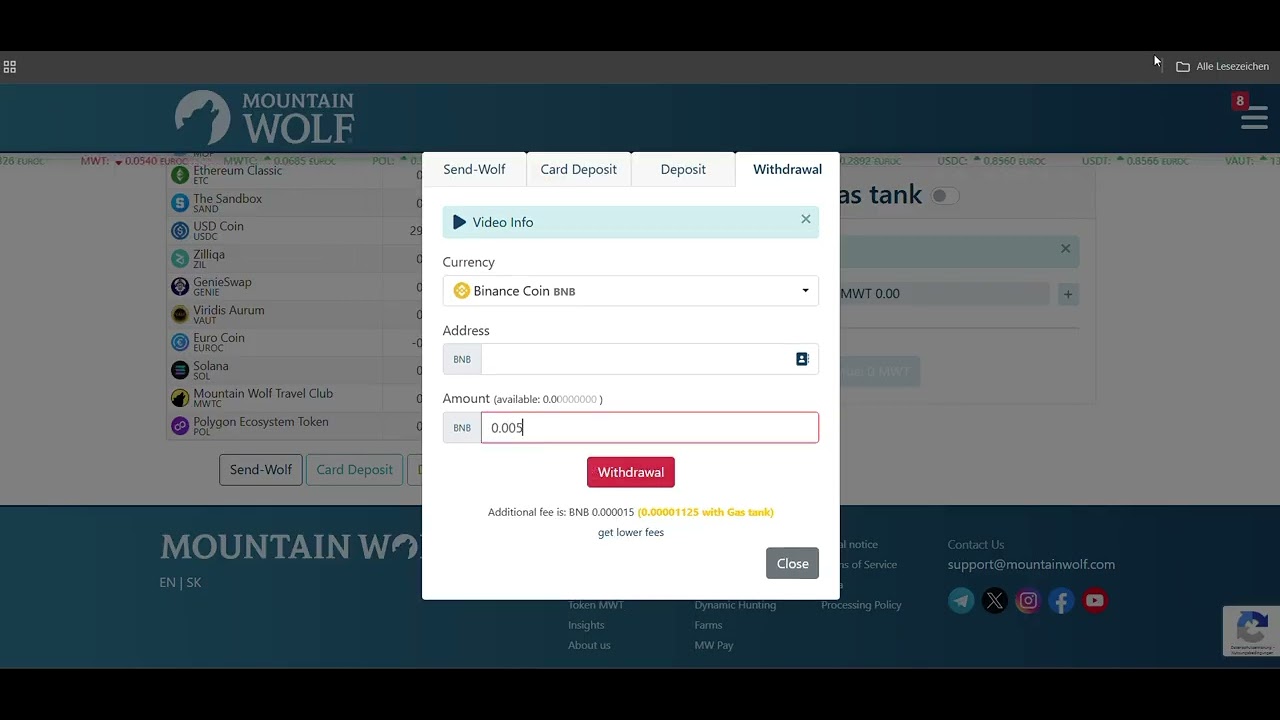The image size is (1280, 720).
Task: Close the withdrawal dialog
Action: click(x=793, y=563)
